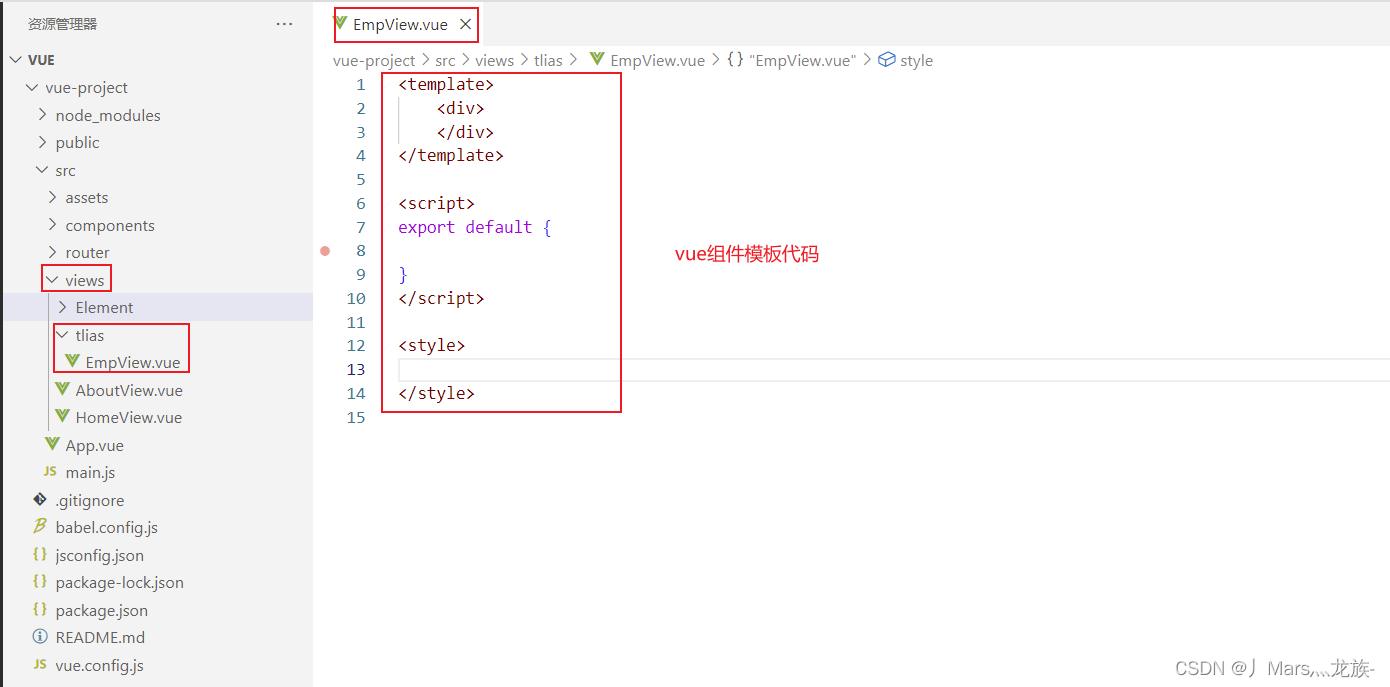
Task: Click the cube icon beside style breadcrumb
Action: pyautogui.click(x=886, y=60)
